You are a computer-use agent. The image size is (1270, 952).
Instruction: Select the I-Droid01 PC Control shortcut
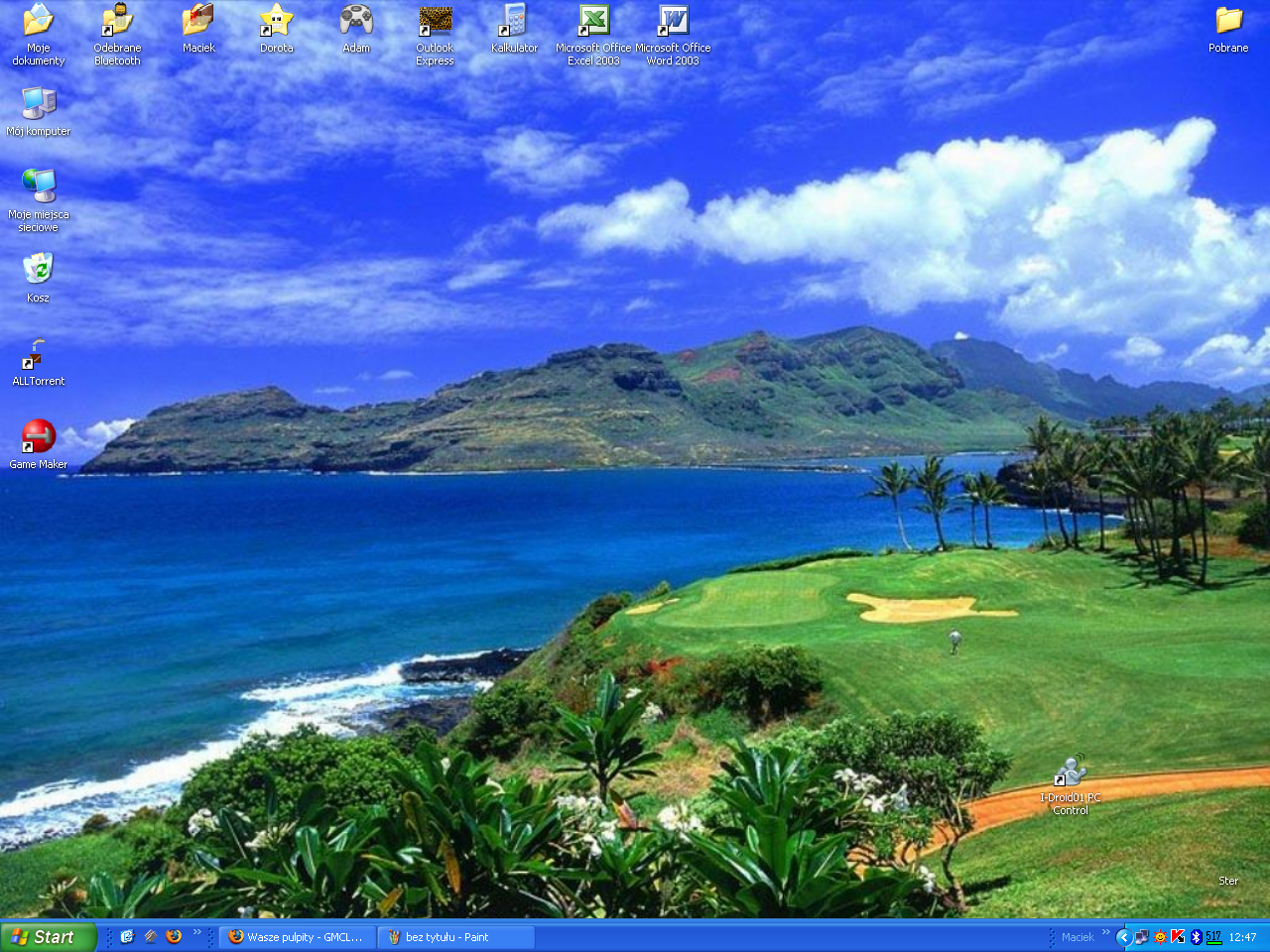click(1070, 772)
